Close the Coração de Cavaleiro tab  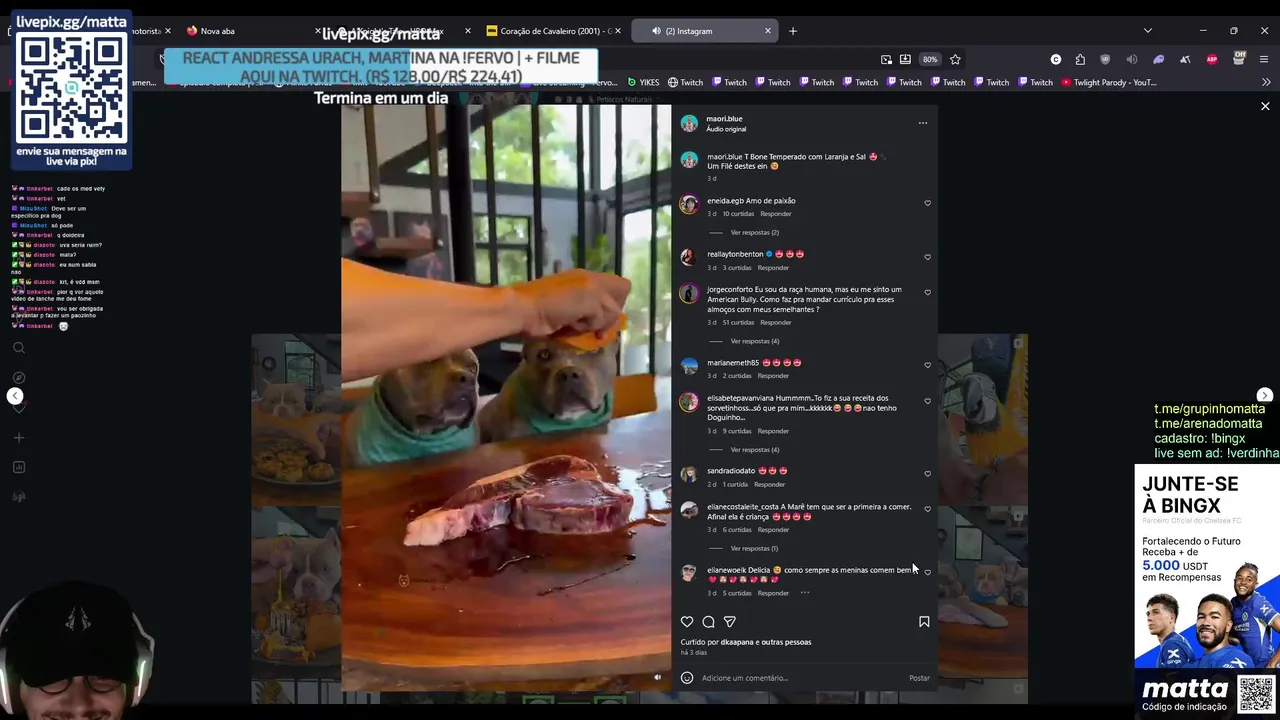pyautogui.click(x=618, y=31)
